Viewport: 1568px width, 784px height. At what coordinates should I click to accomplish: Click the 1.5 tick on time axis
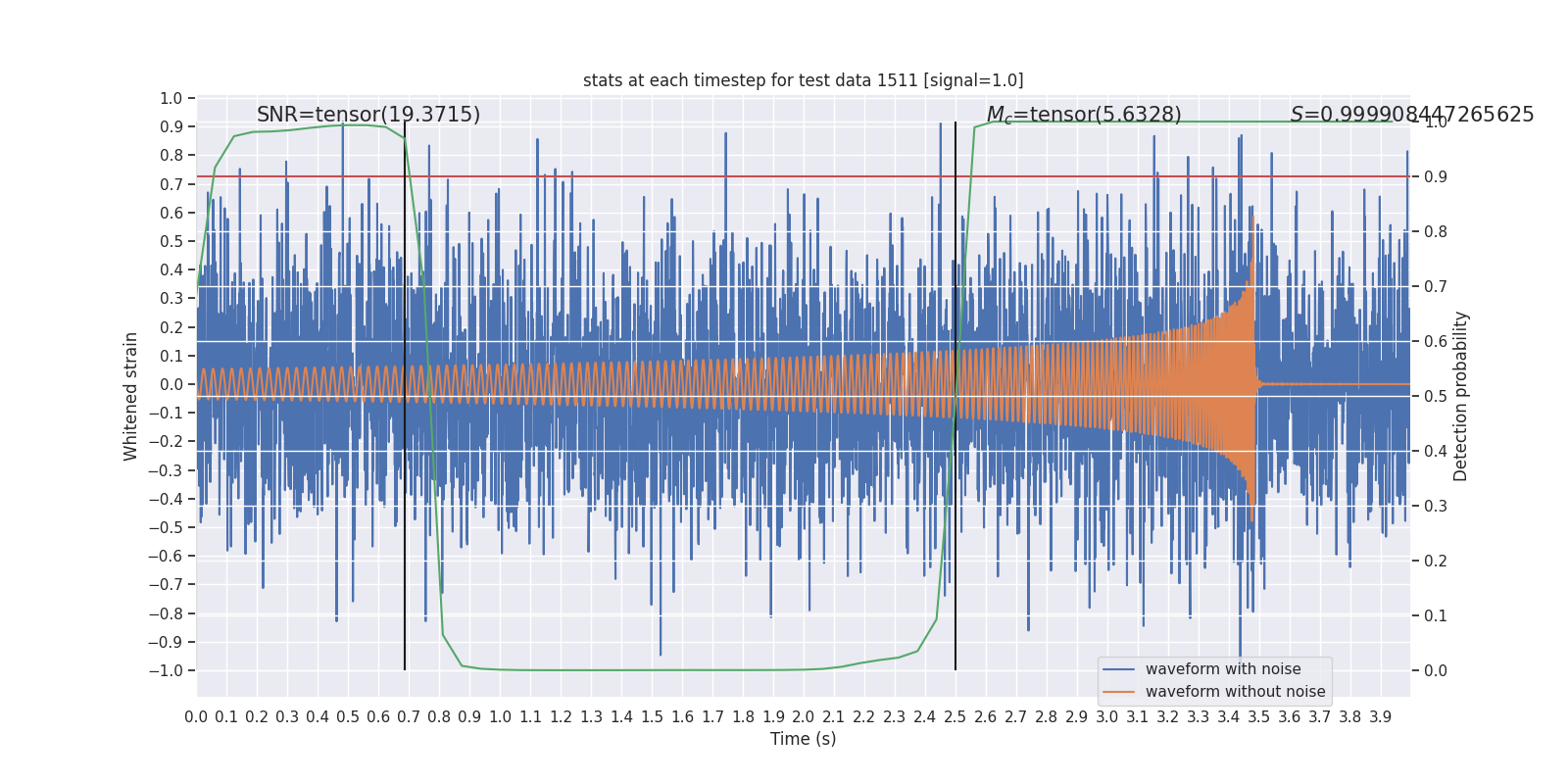[x=652, y=717]
